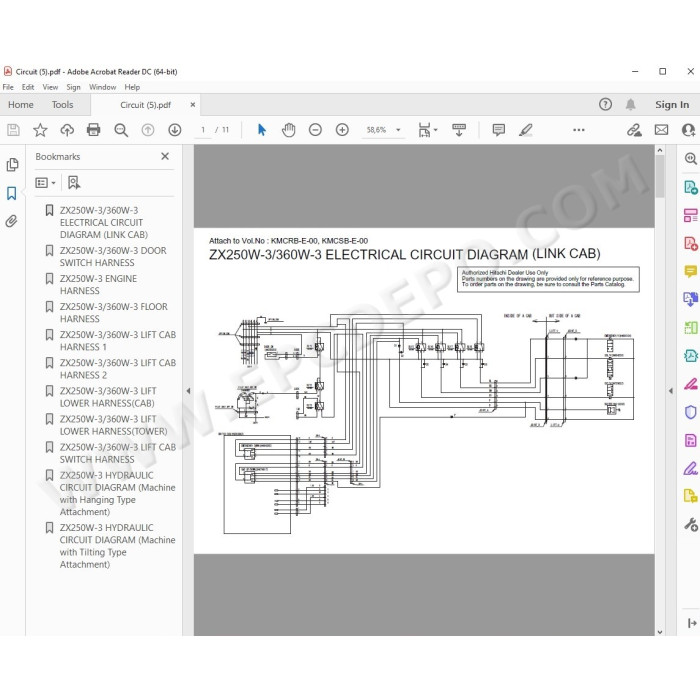This screenshot has height=700, width=700.
Task: Open Tilting Type Attachment hydraulic bookmark
Action: click(117, 546)
